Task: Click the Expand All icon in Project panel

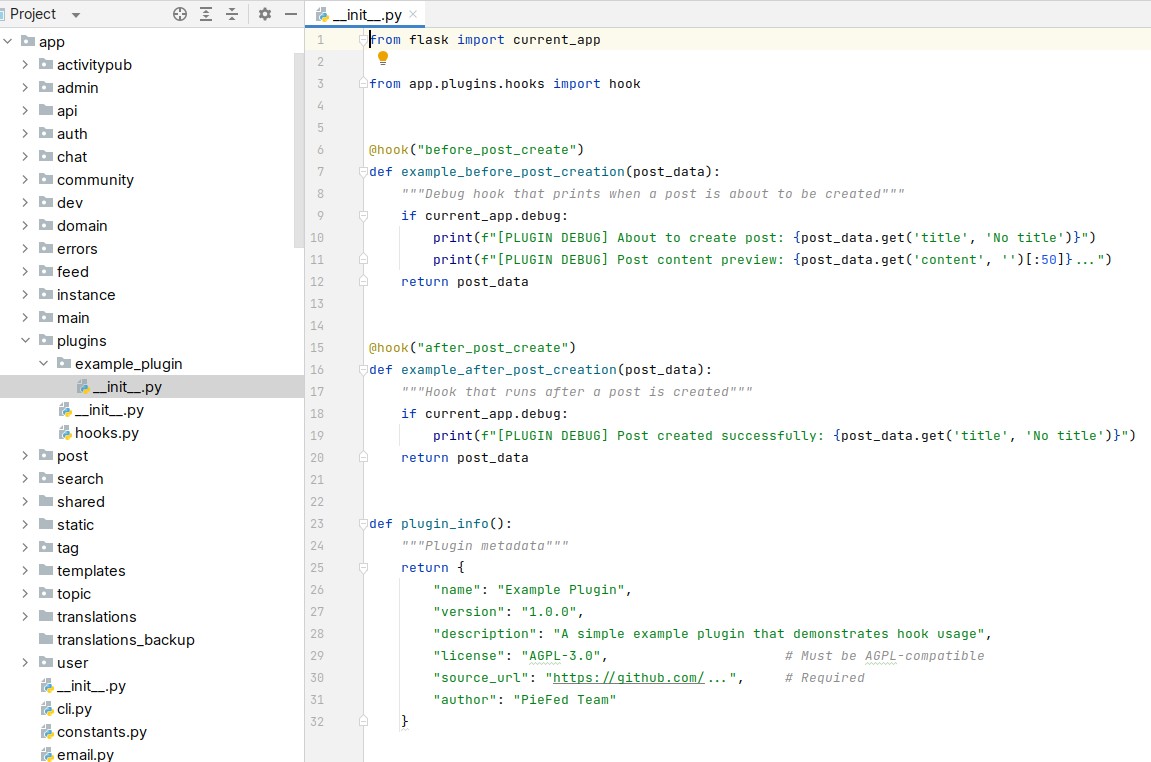Action: 206,14
